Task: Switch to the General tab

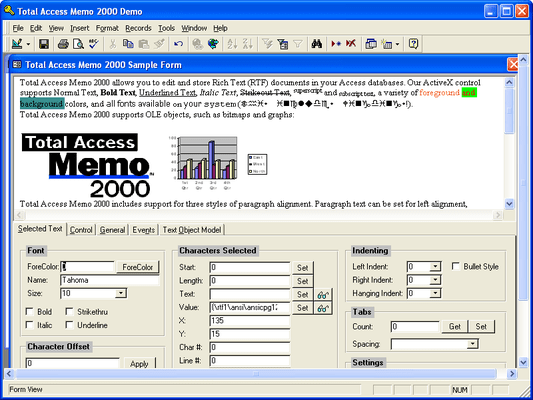Action: tap(113, 230)
